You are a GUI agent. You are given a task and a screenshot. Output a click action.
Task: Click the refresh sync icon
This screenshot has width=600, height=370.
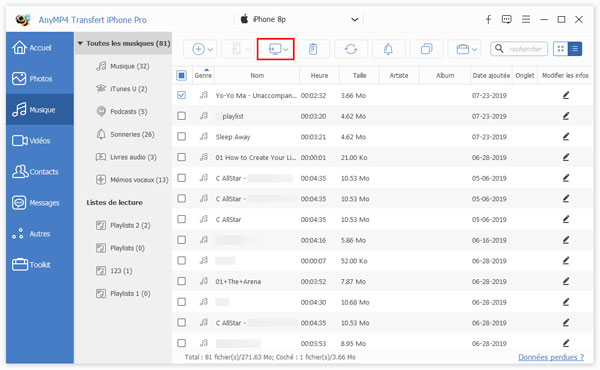[x=351, y=49]
